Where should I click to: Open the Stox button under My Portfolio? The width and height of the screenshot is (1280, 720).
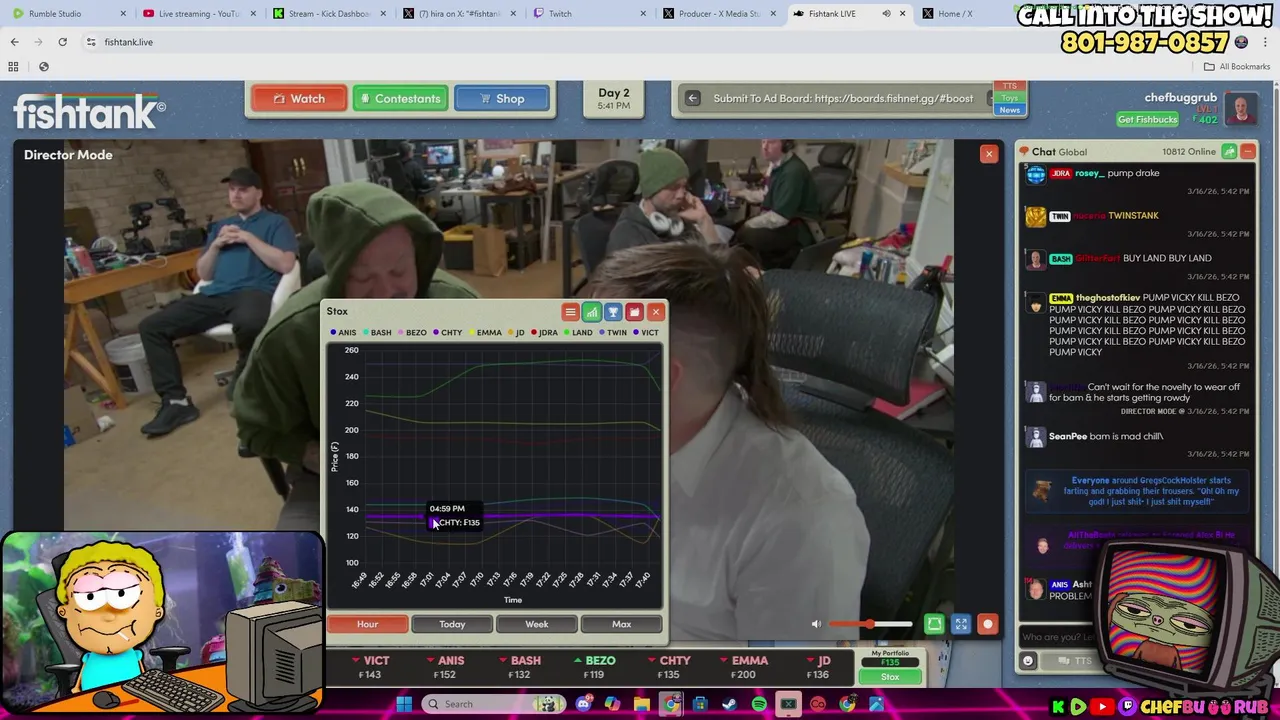pos(889,677)
